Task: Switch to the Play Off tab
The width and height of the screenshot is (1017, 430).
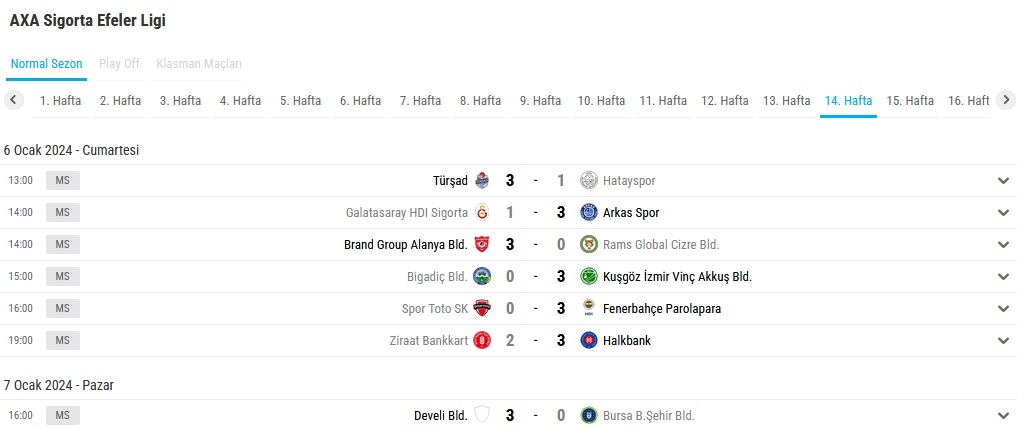Action: 119,64
